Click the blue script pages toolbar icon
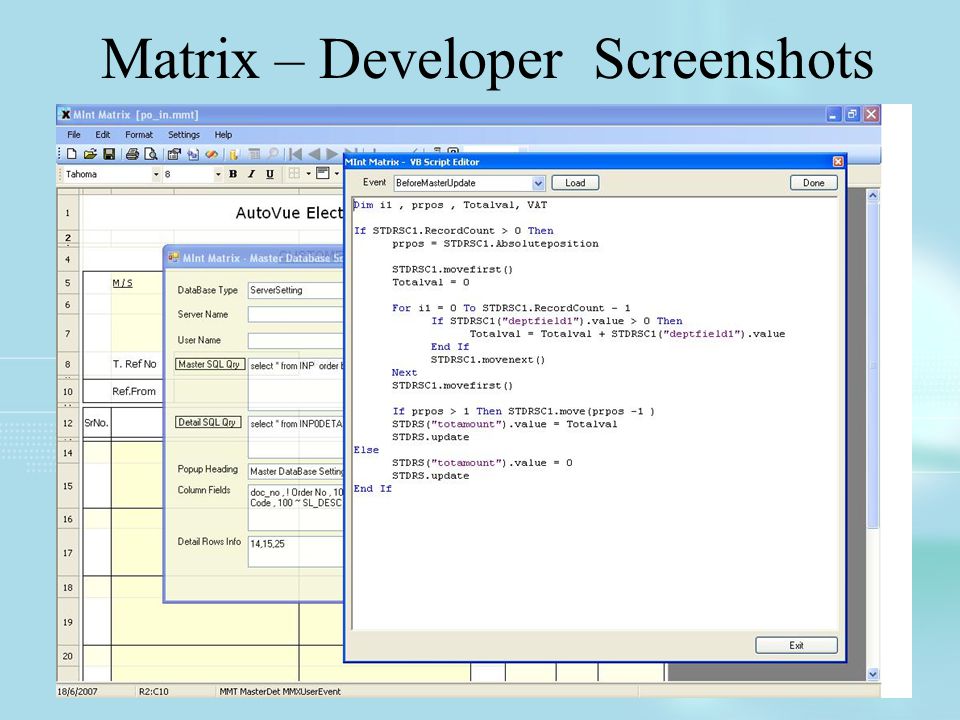 [x=193, y=154]
